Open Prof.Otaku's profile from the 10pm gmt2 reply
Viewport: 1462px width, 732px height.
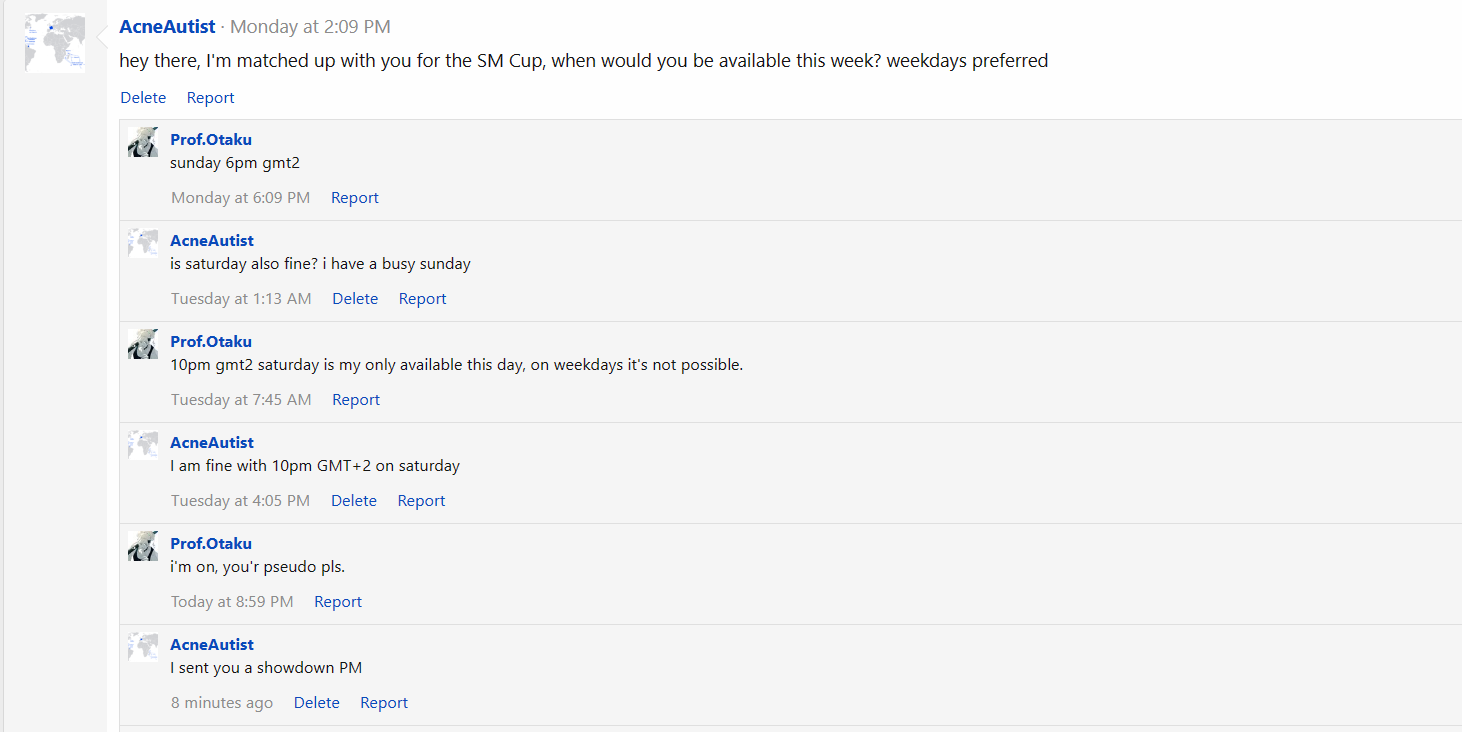[x=211, y=341]
